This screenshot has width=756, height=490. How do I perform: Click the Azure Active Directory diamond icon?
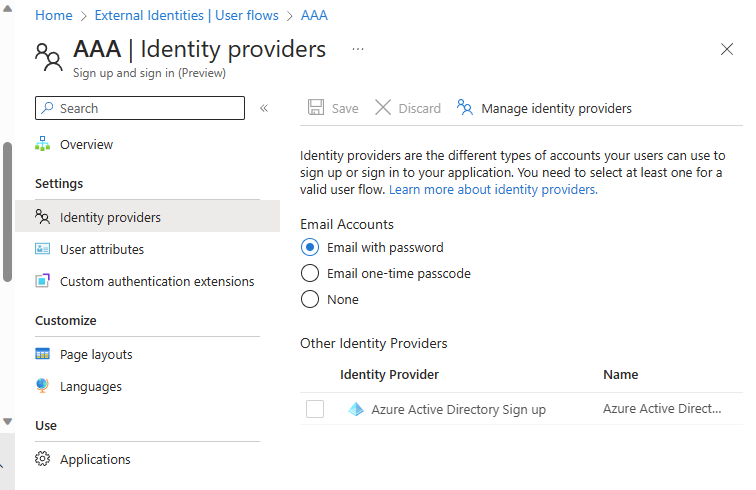tap(356, 409)
